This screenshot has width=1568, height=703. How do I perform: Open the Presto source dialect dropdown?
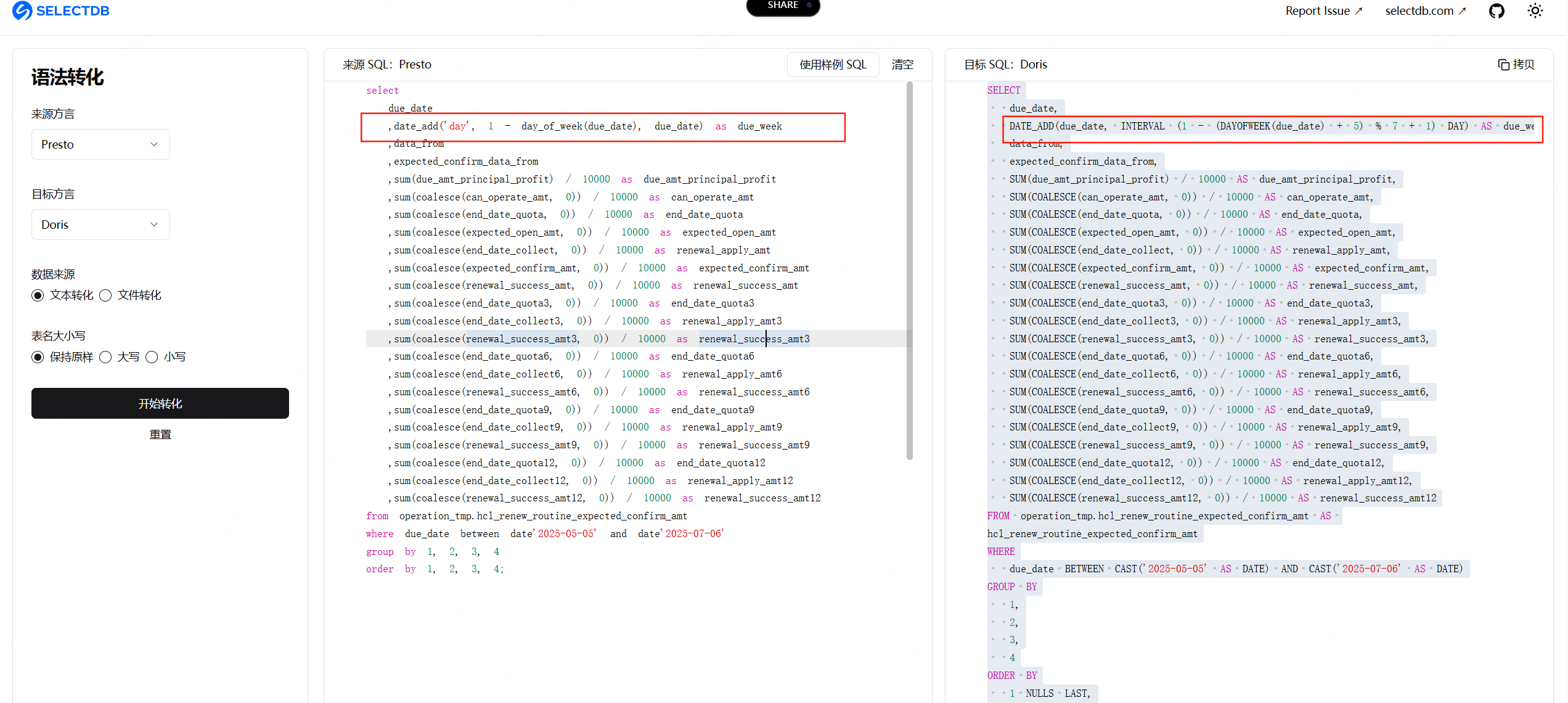100,144
